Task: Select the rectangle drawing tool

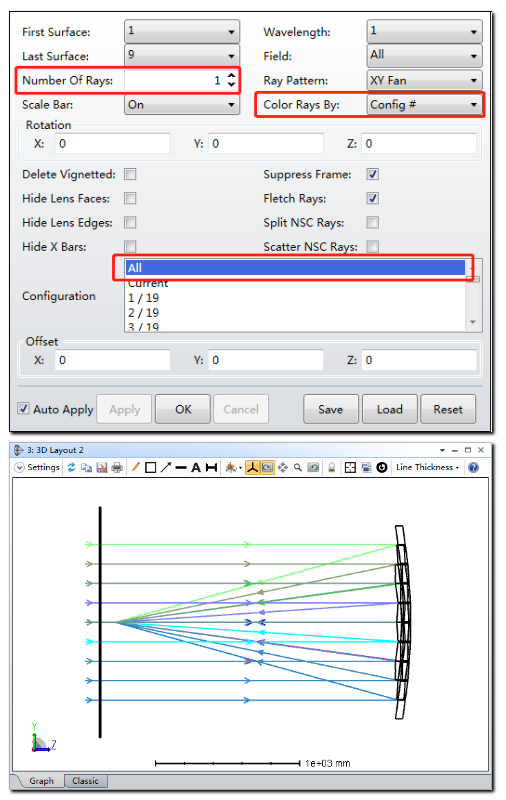Action: tap(150, 467)
